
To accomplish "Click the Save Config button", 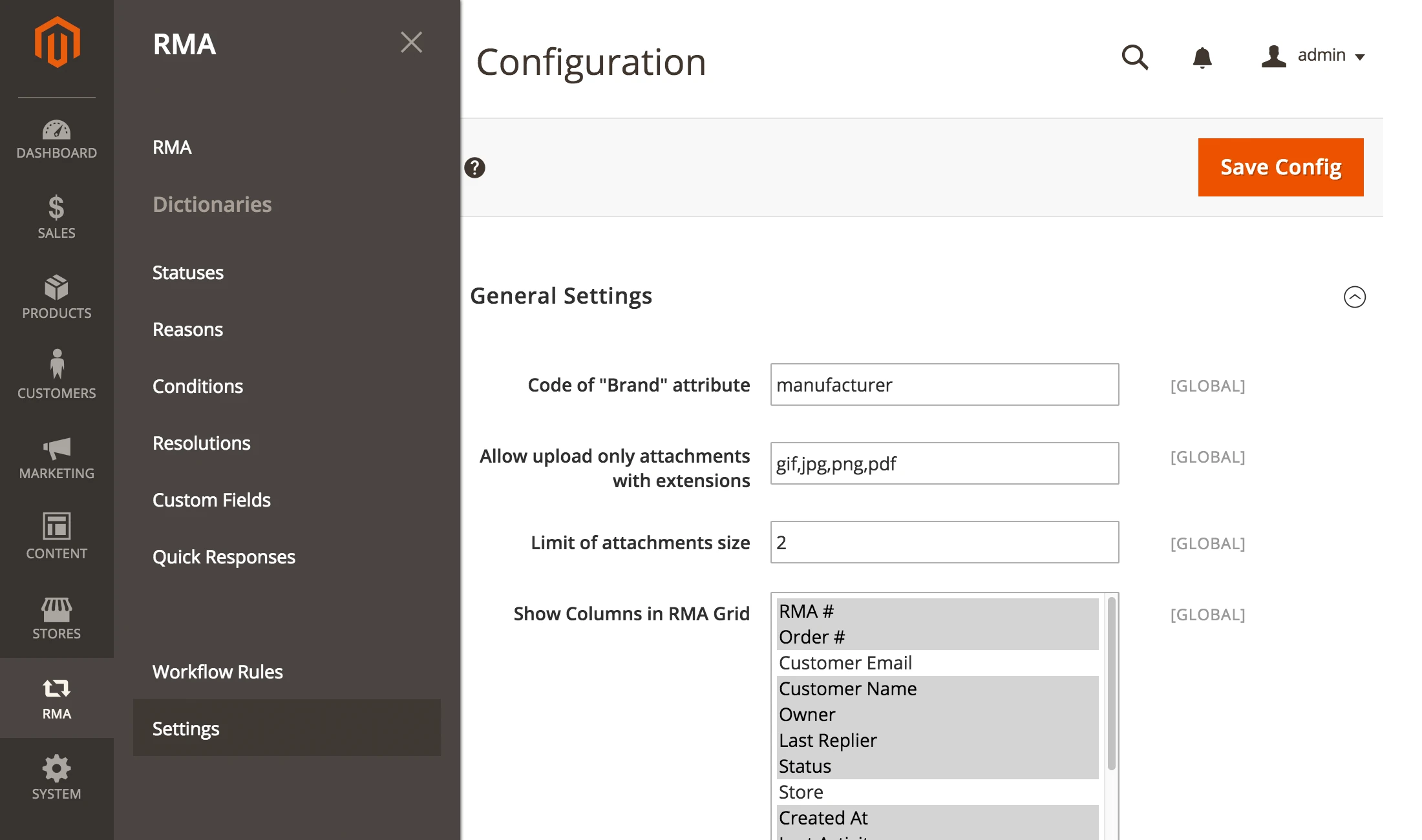I will 1280,167.
